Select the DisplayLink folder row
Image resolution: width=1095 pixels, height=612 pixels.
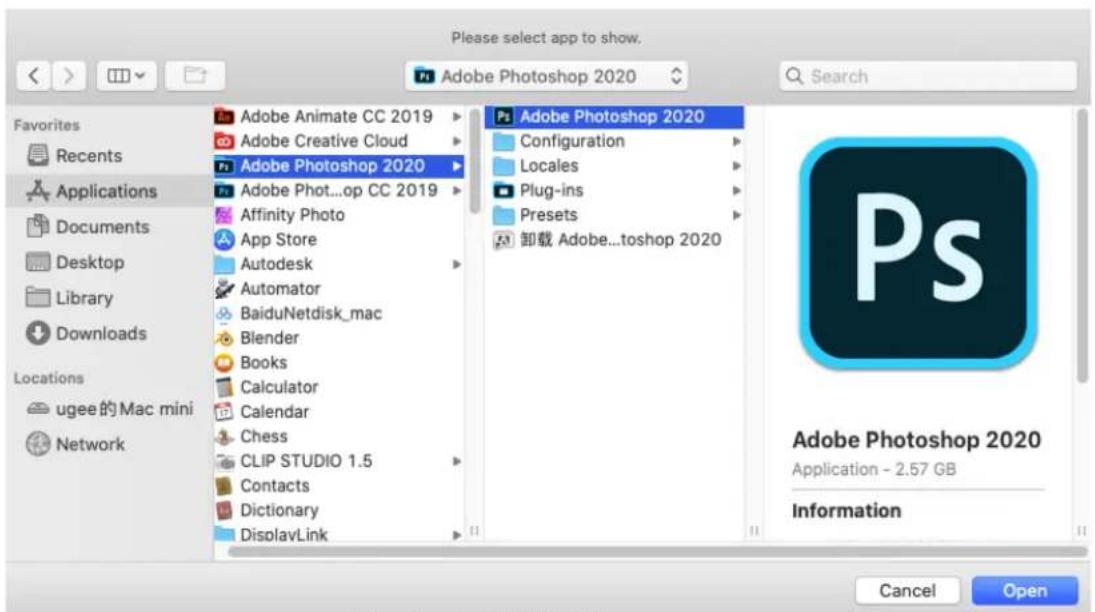(x=339, y=534)
